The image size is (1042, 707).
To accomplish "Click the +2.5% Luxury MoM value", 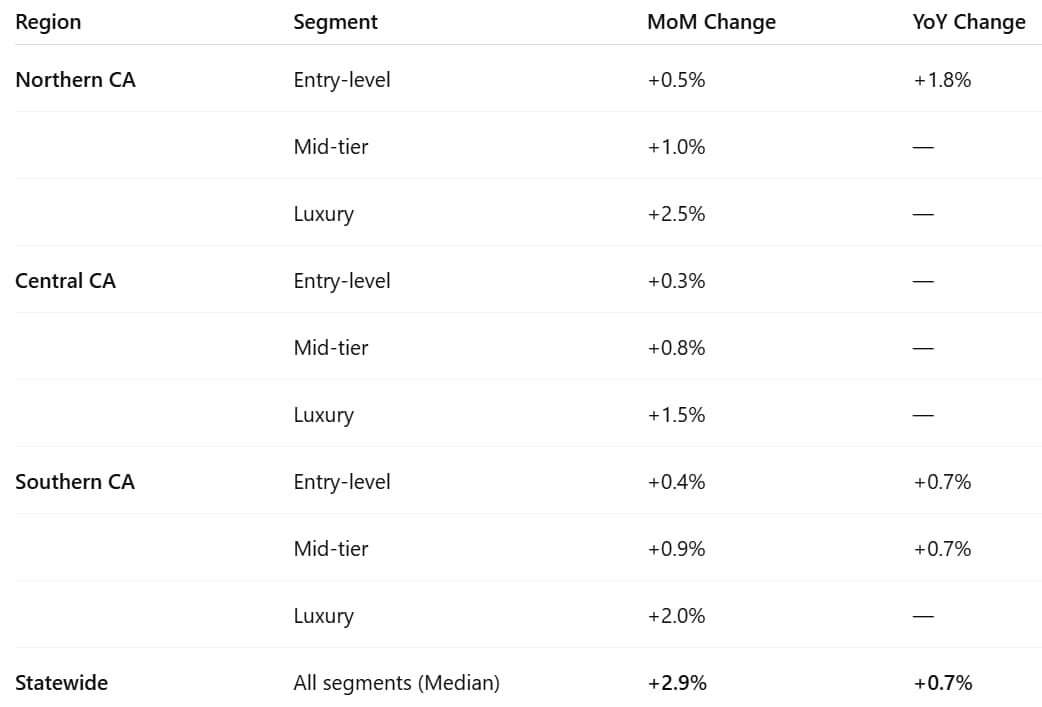I will click(677, 214).
